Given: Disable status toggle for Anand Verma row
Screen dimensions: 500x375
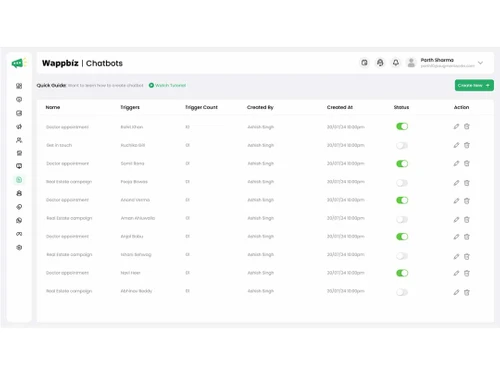Looking at the screenshot, I should 402,200.
